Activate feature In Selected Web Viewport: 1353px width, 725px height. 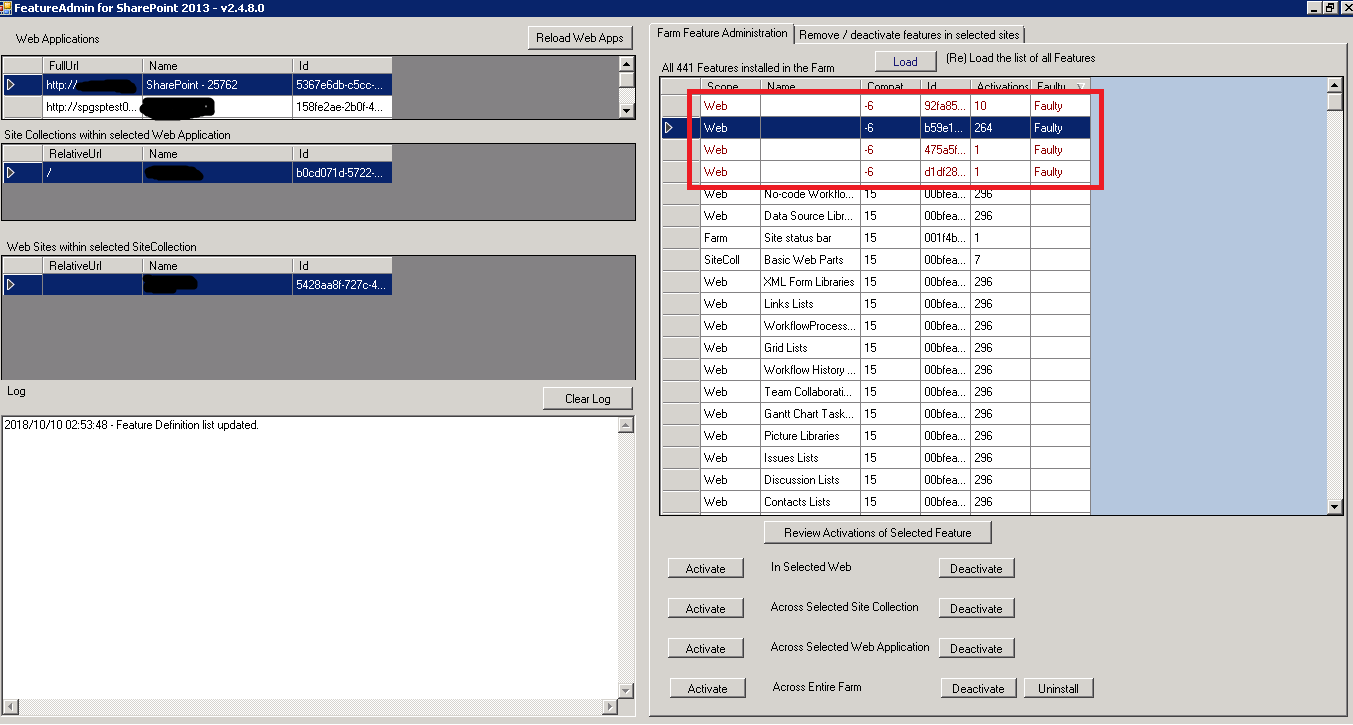(x=705, y=568)
